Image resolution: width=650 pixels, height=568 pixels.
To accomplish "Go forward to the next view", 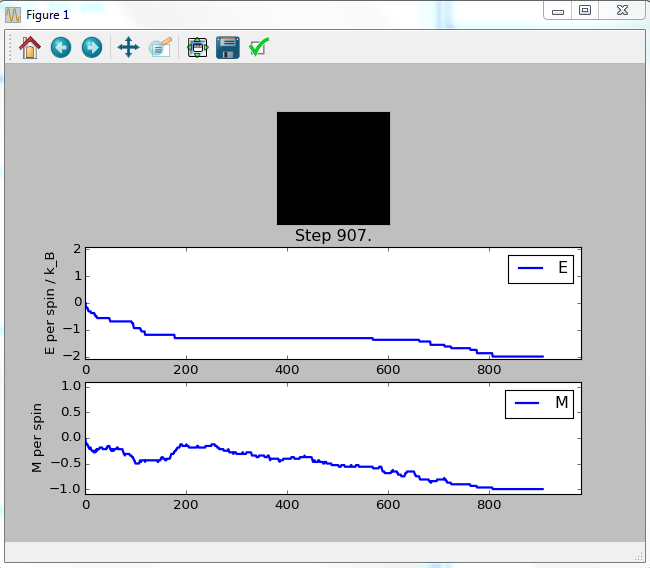I will point(91,47).
